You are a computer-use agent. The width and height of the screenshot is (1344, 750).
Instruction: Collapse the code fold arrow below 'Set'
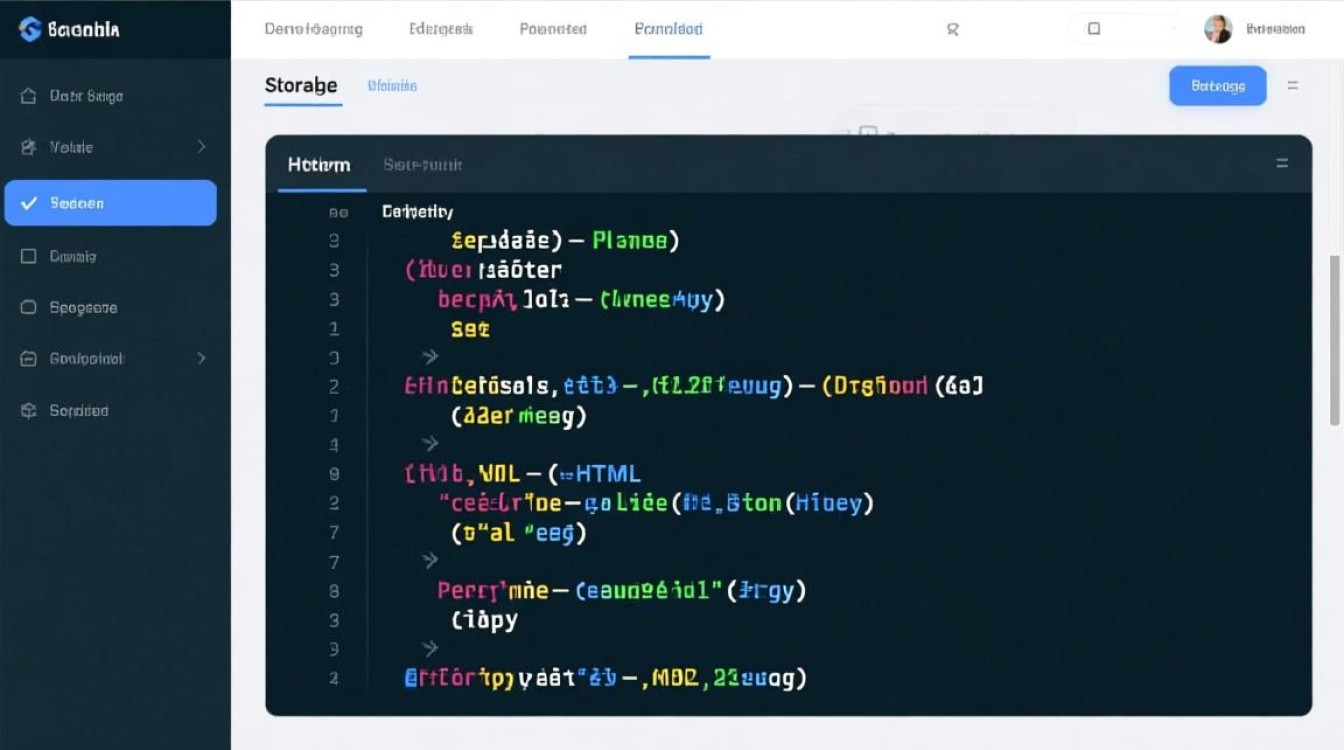[430, 356]
